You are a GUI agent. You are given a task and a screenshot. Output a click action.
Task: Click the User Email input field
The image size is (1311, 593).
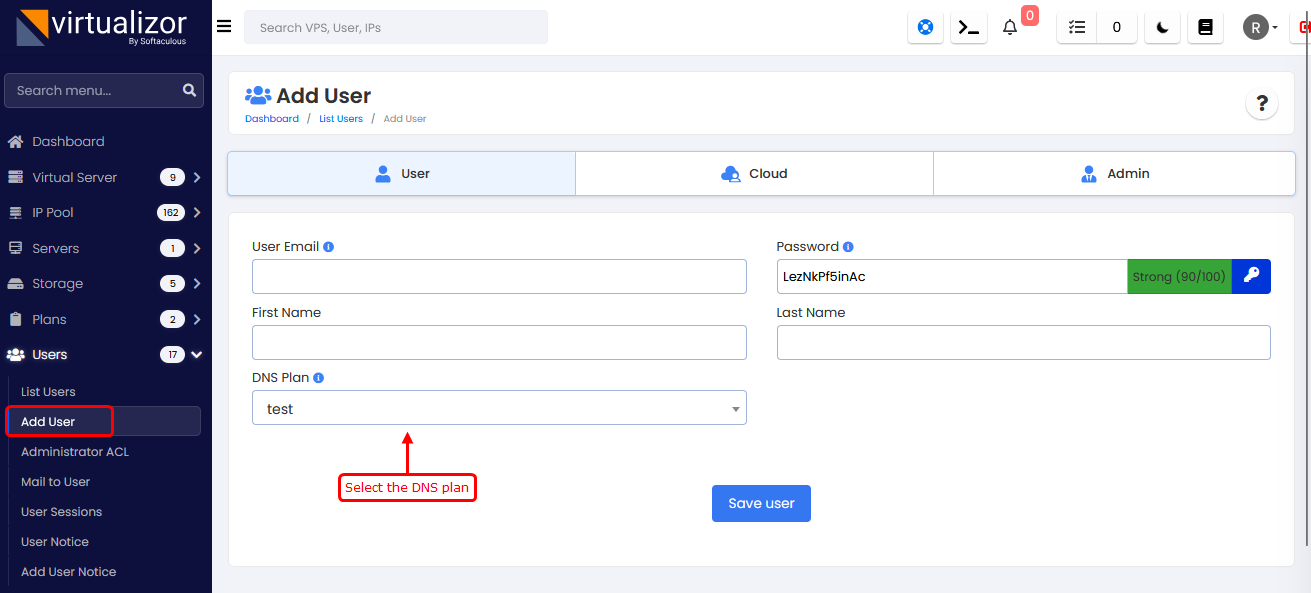click(499, 277)
